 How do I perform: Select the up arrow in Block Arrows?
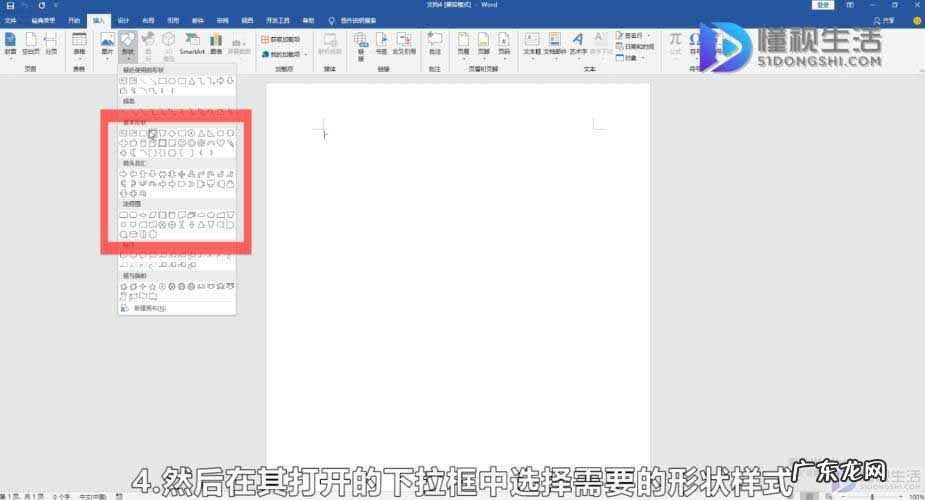tap(143, 174)
